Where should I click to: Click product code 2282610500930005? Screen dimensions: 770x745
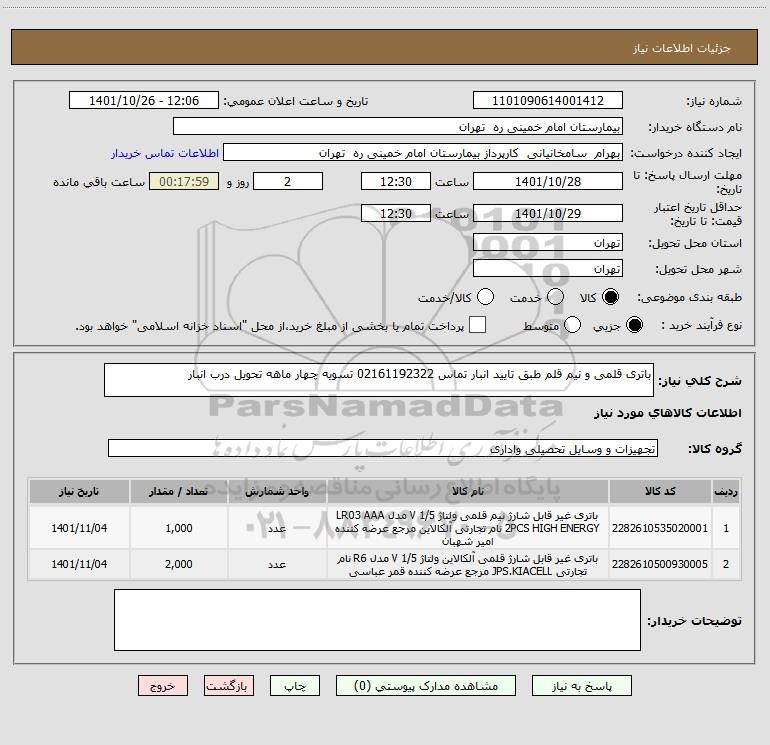(x=660, y=564)
